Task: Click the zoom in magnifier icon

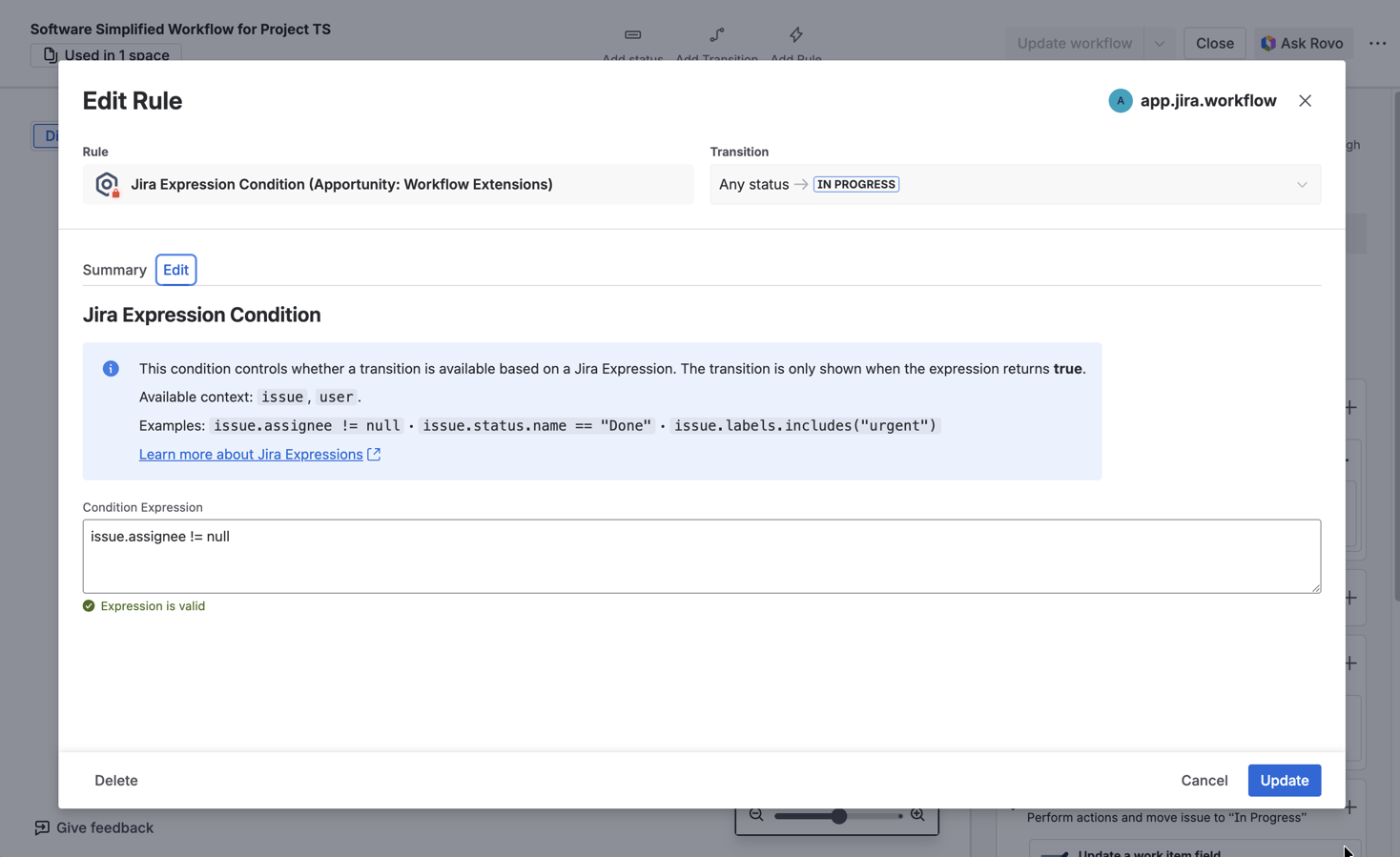Action: [917, 815]
